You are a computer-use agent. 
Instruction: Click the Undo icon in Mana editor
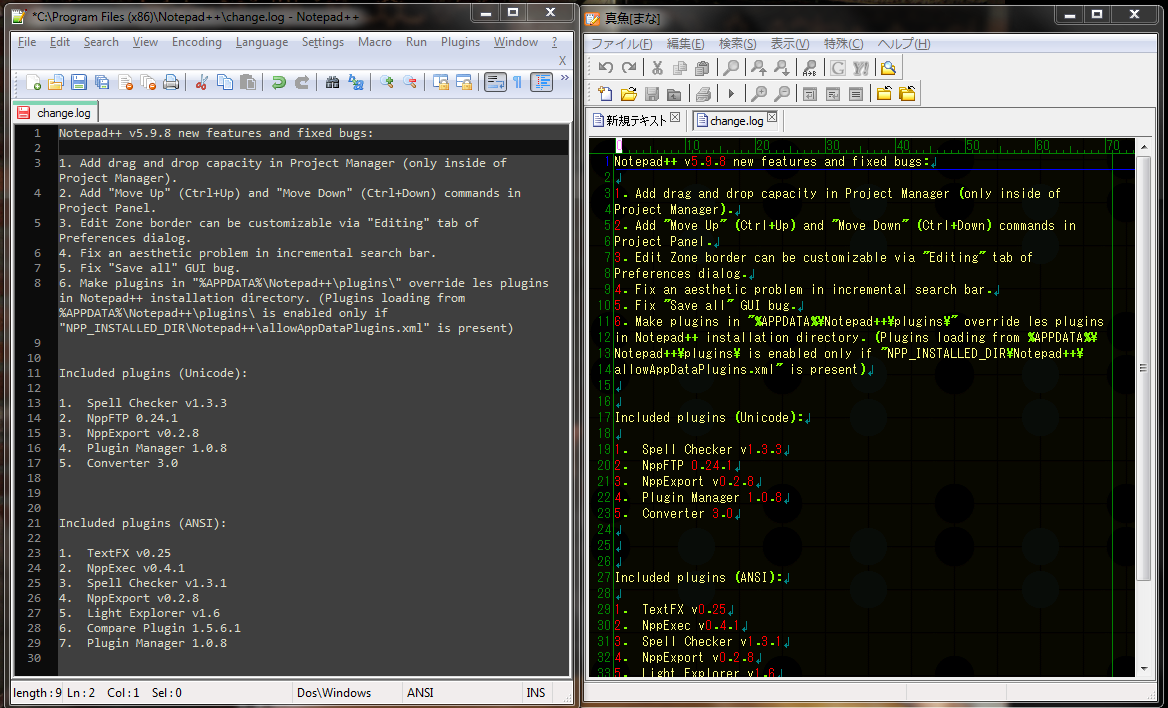pyautogui.click(x=606, y=68)
